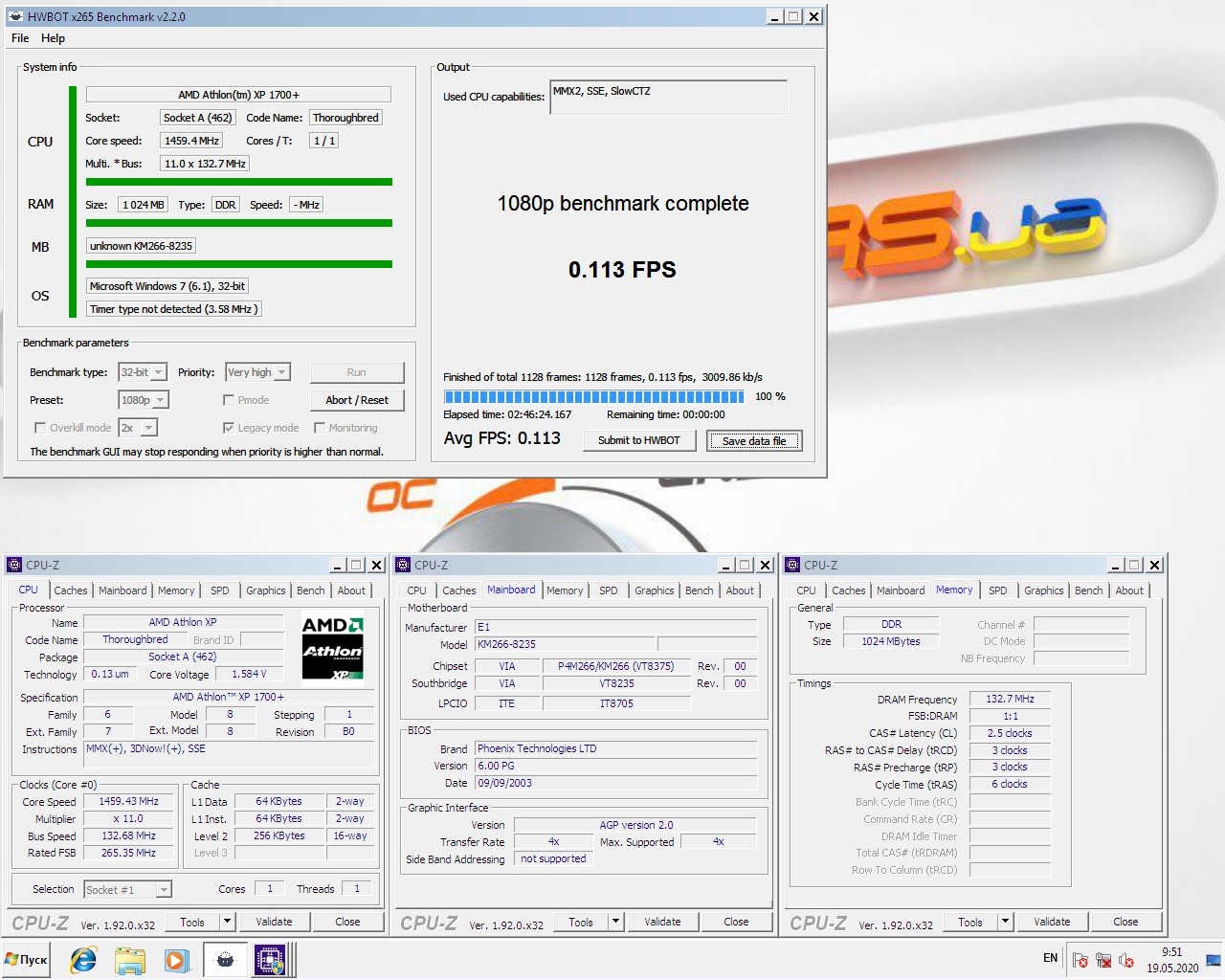Viewport: 1225px width, 980px height.
Task: Open the Graphics tab in the CPU-Z Memory window
Action: pyautogui.click(x=1044, y=590)
